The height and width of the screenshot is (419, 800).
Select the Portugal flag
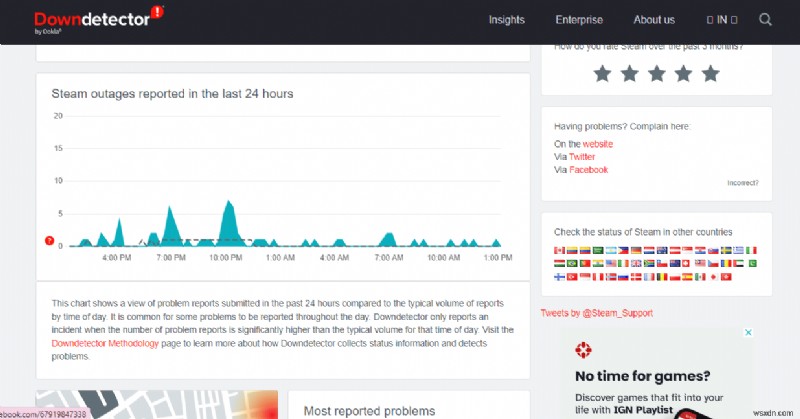point(585,263)
